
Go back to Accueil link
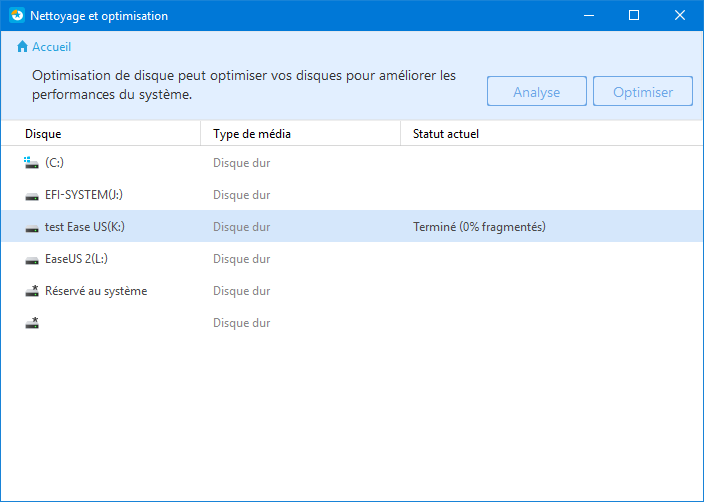51,47
